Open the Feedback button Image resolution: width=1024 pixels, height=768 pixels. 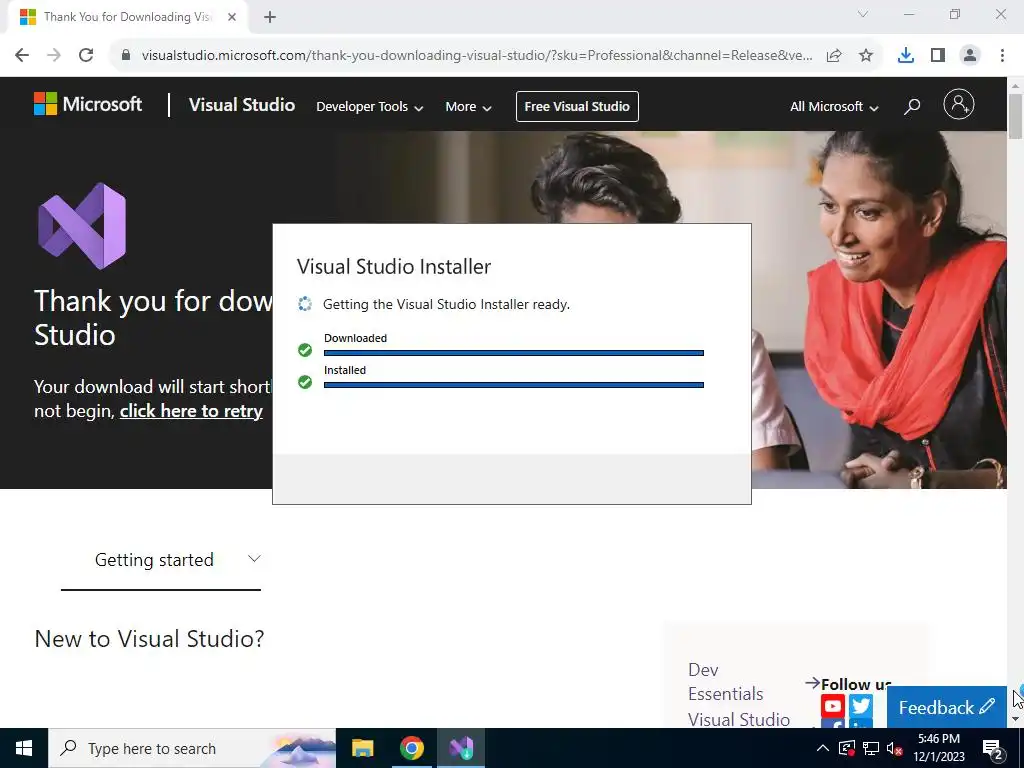(x=946, y=707)
